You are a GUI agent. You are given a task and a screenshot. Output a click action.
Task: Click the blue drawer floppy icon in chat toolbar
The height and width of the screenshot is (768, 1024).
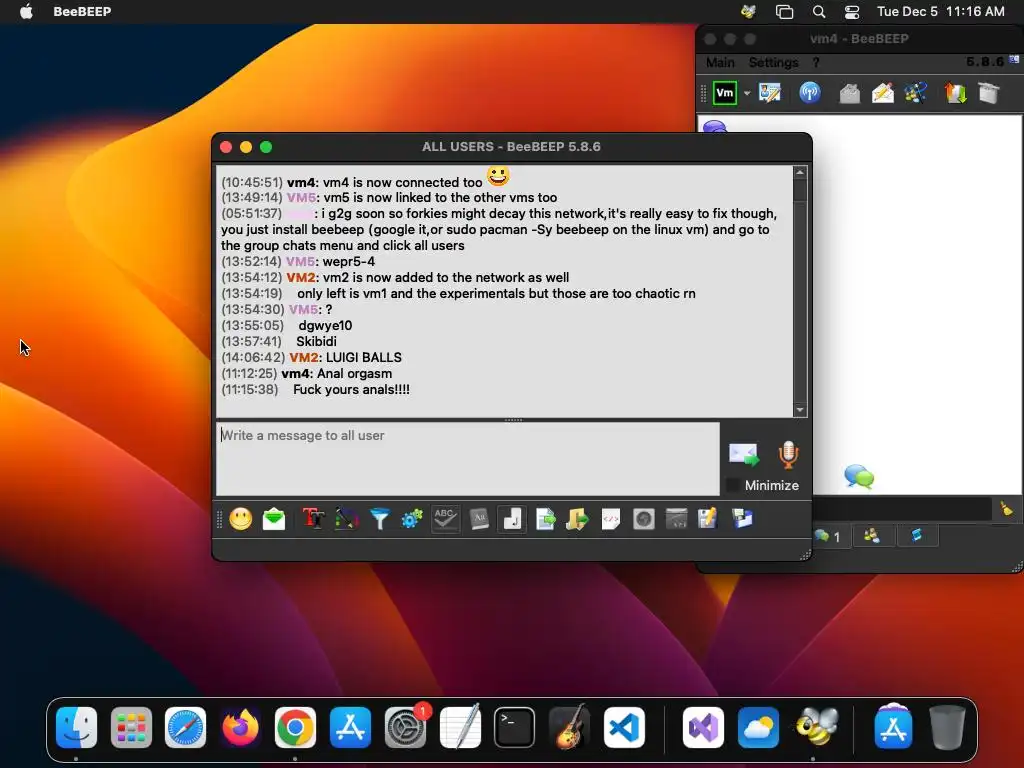coord(742,519)
